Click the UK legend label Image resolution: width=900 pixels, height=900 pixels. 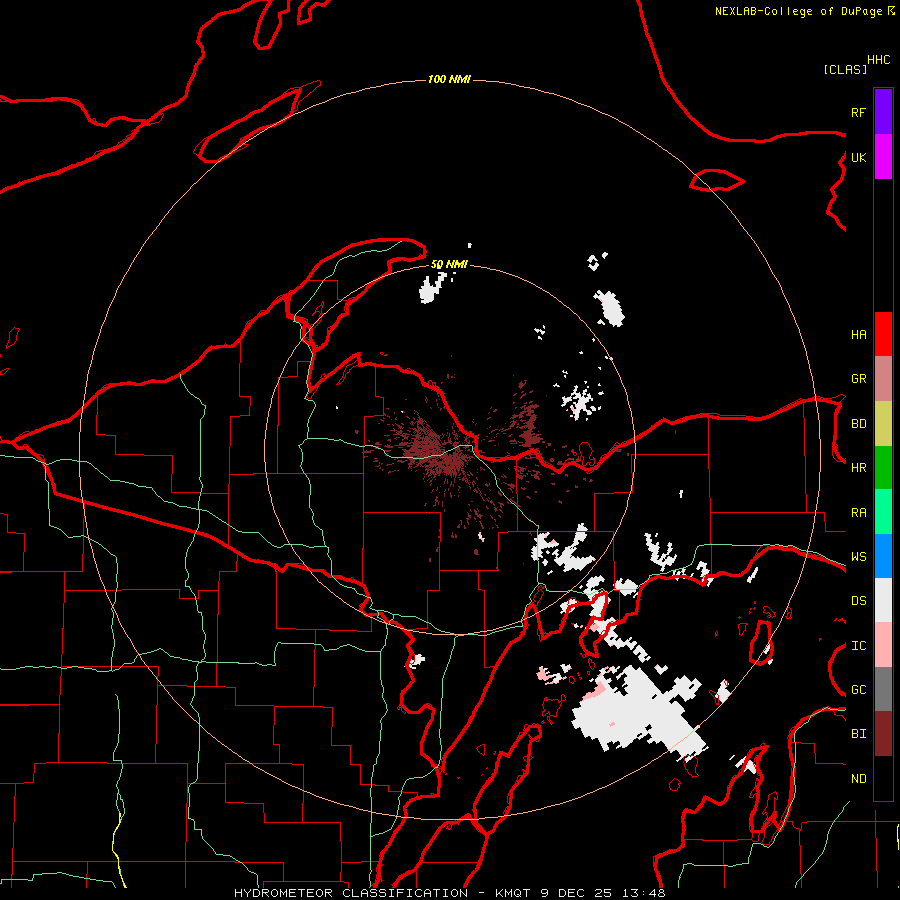[858, 157]
